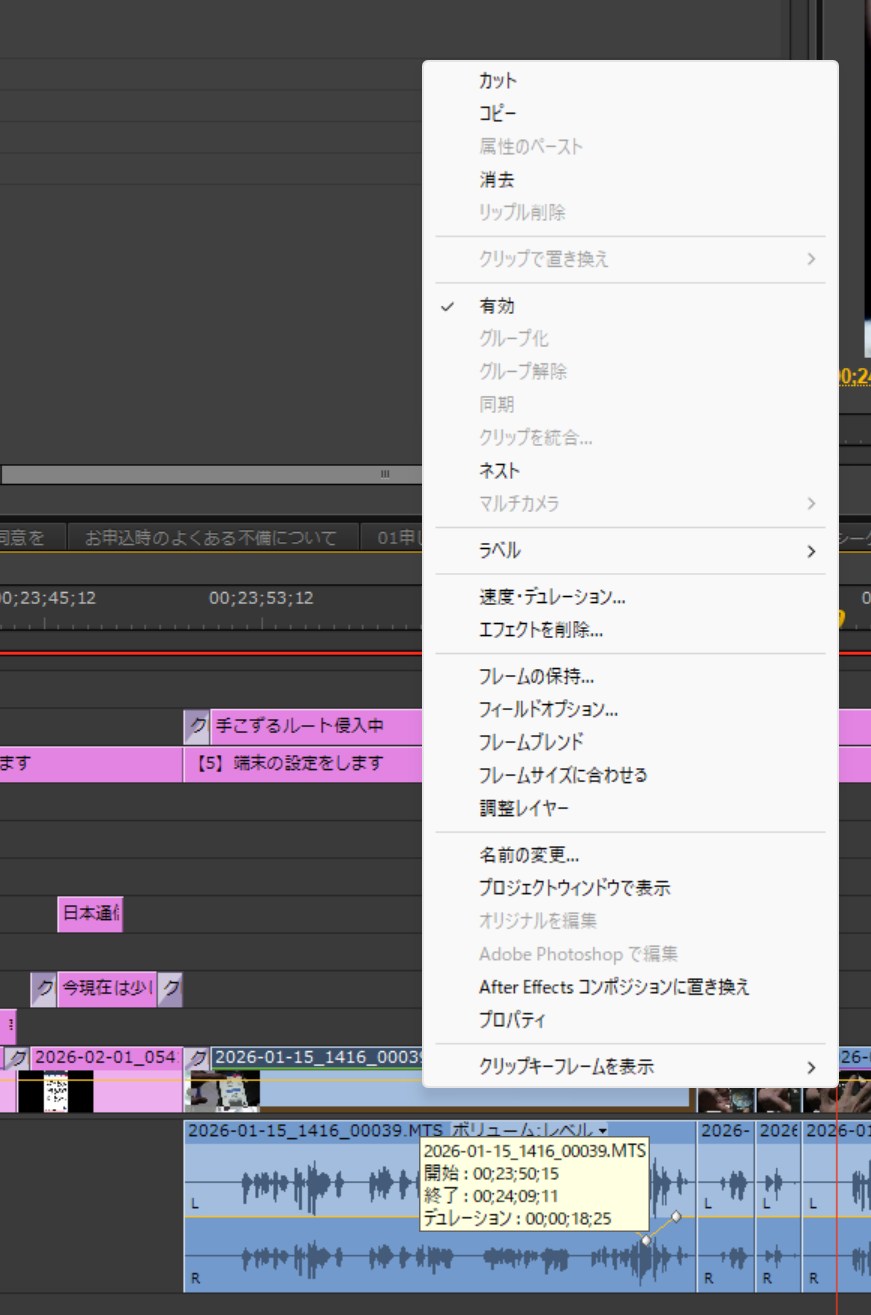Click the transition icon left of 今現在は少 clip
871x1315 pixels.
[43, 989]
